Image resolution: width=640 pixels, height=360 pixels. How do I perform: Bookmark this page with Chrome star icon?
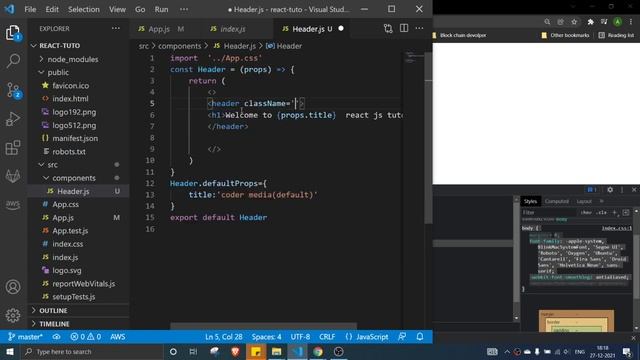coord(574,22)
